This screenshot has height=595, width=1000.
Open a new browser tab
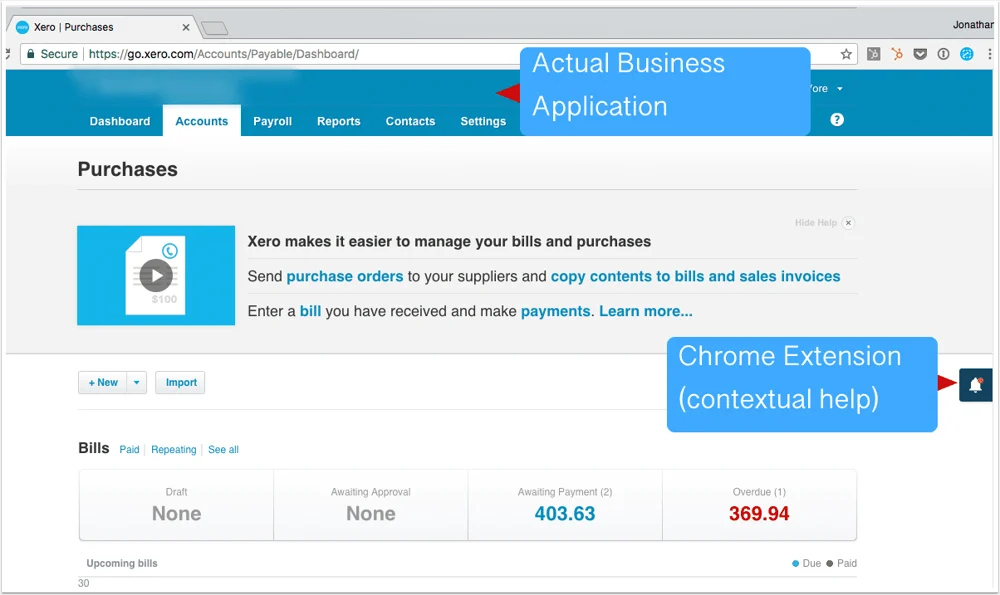[214, 28]
